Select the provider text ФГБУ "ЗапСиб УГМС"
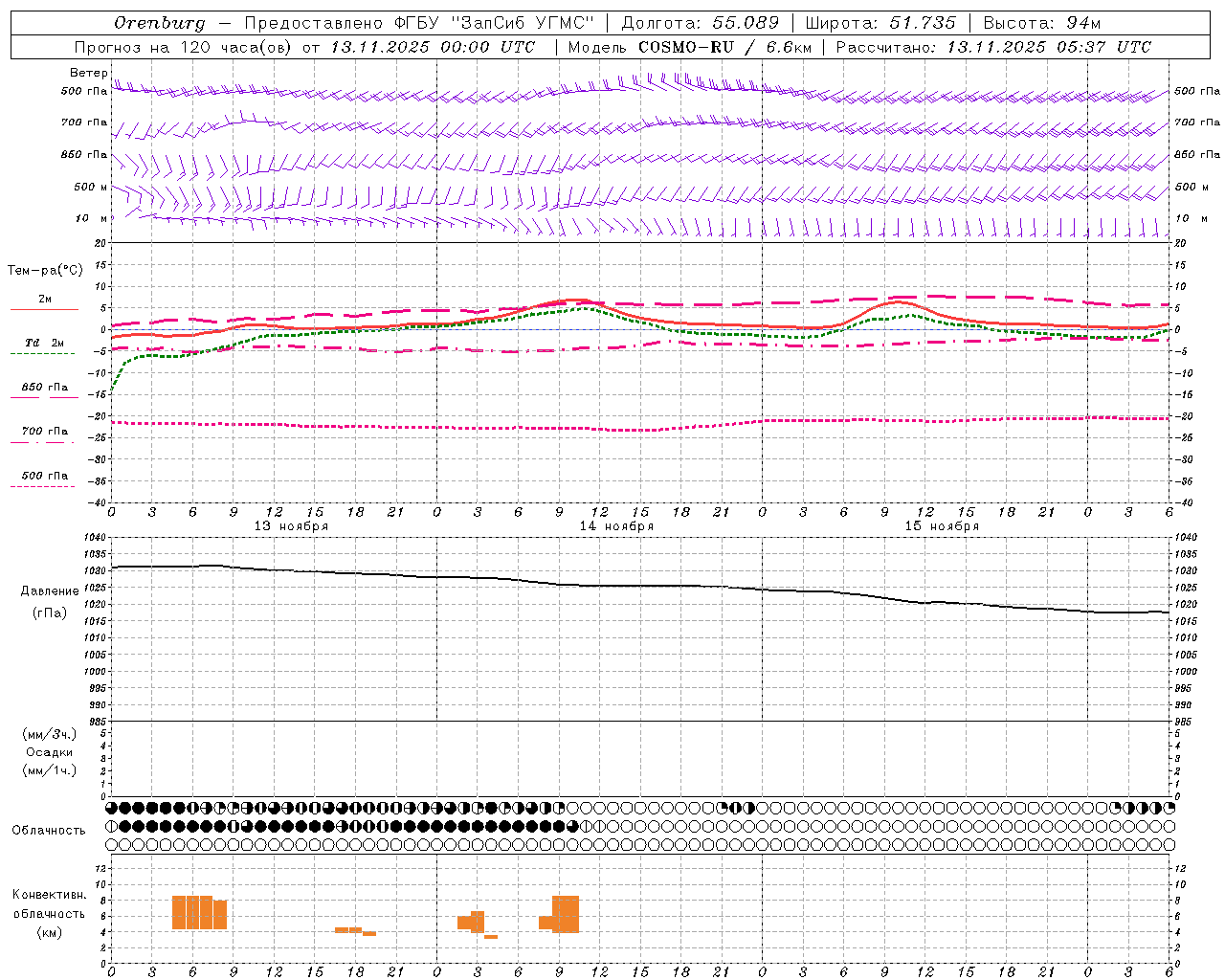 494,23
